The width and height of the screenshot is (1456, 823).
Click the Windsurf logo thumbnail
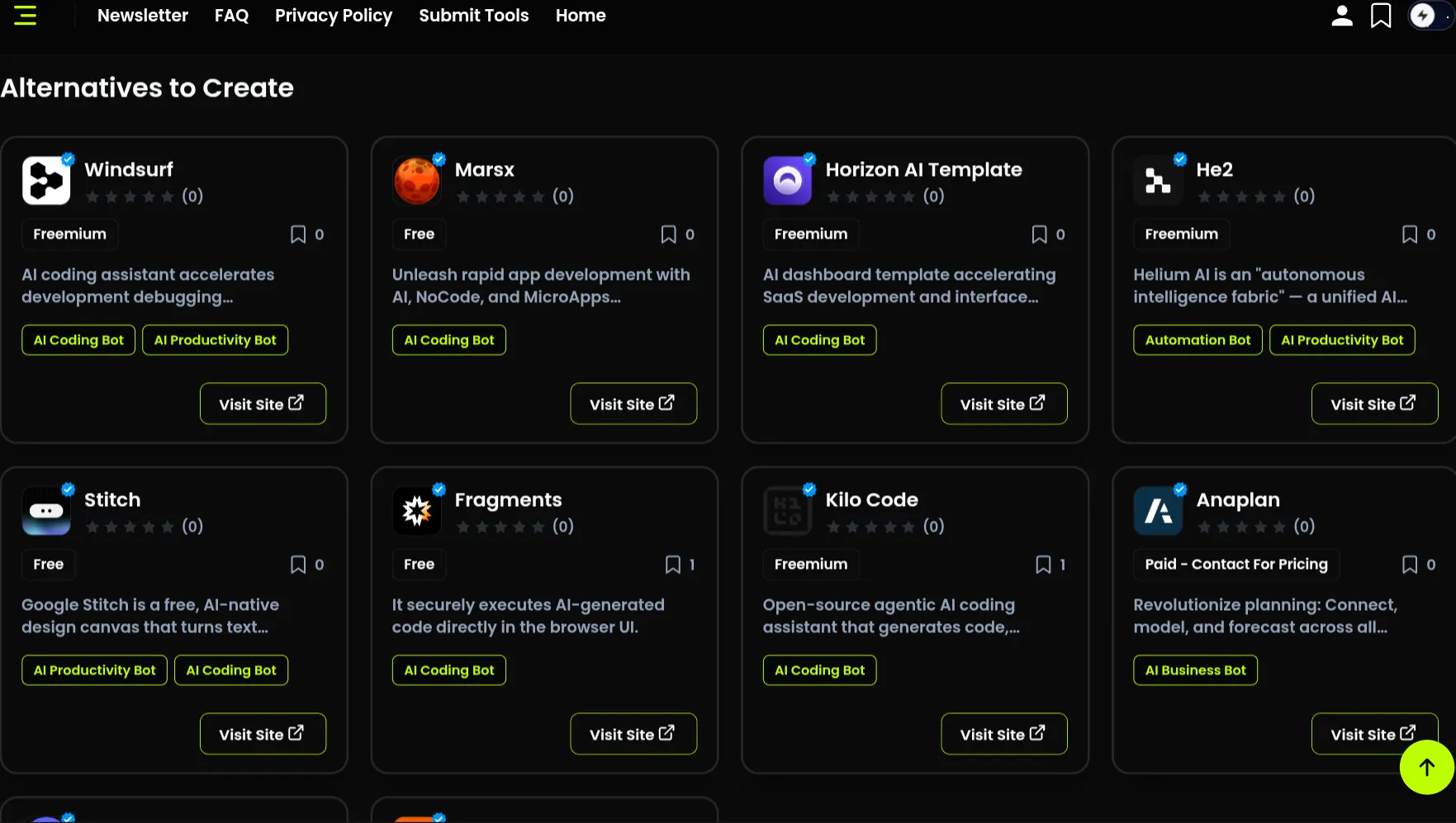(x=46, y=180)
